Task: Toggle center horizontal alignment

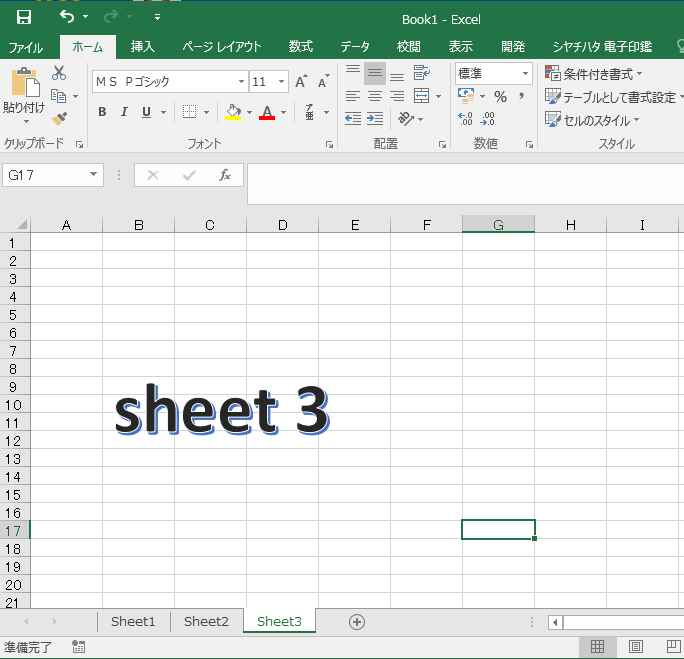Action: point(375,96)
